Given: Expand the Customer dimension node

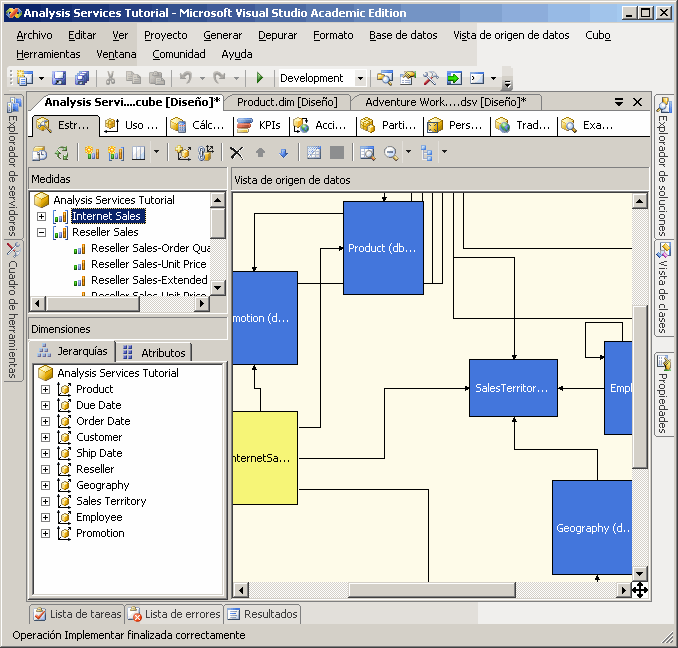Looking at the screenshot, I should click(45, 437).
